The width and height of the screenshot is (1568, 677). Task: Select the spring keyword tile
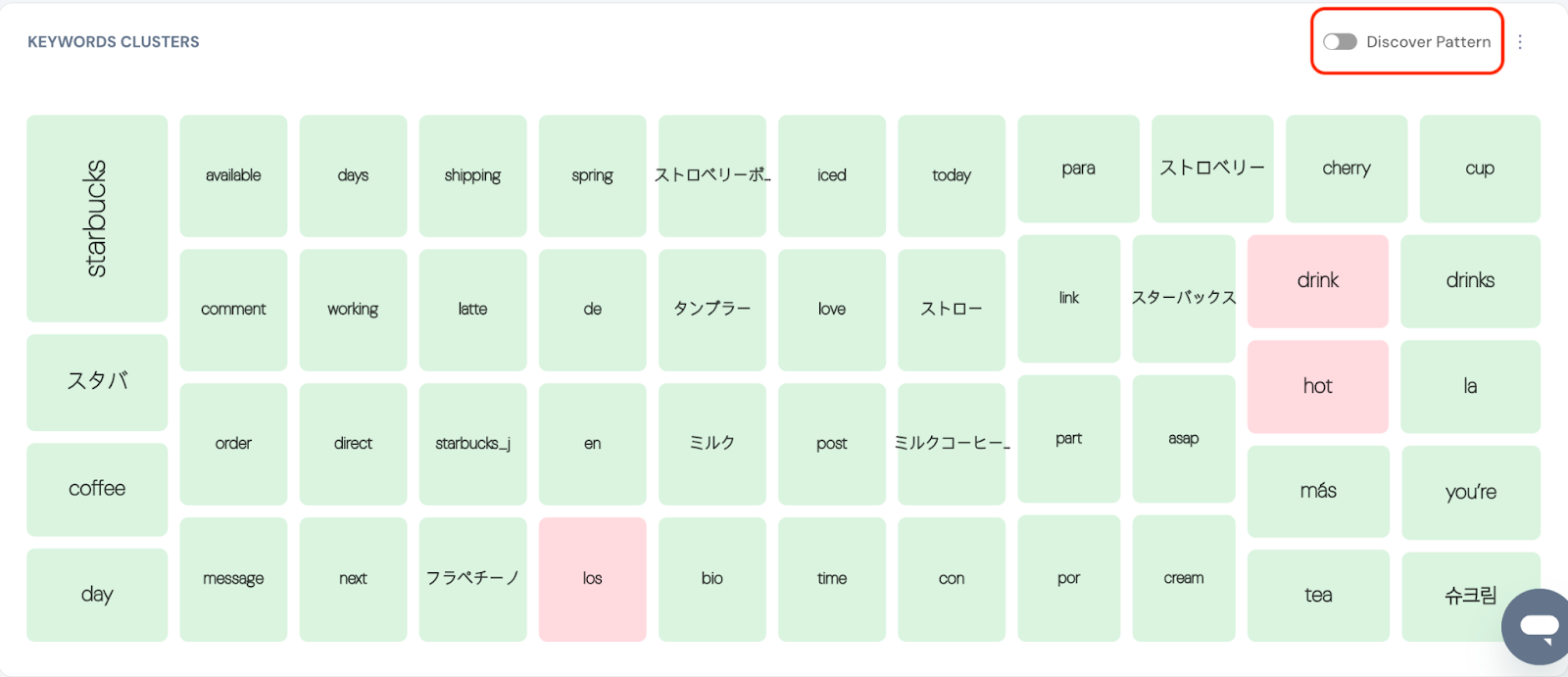592,175
